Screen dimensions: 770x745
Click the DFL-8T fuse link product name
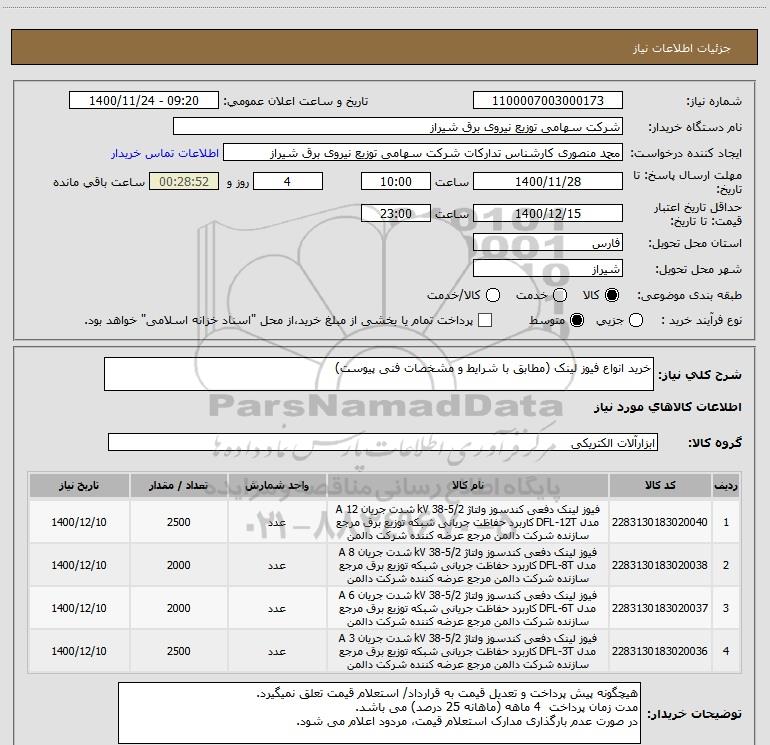coord(468,565)
